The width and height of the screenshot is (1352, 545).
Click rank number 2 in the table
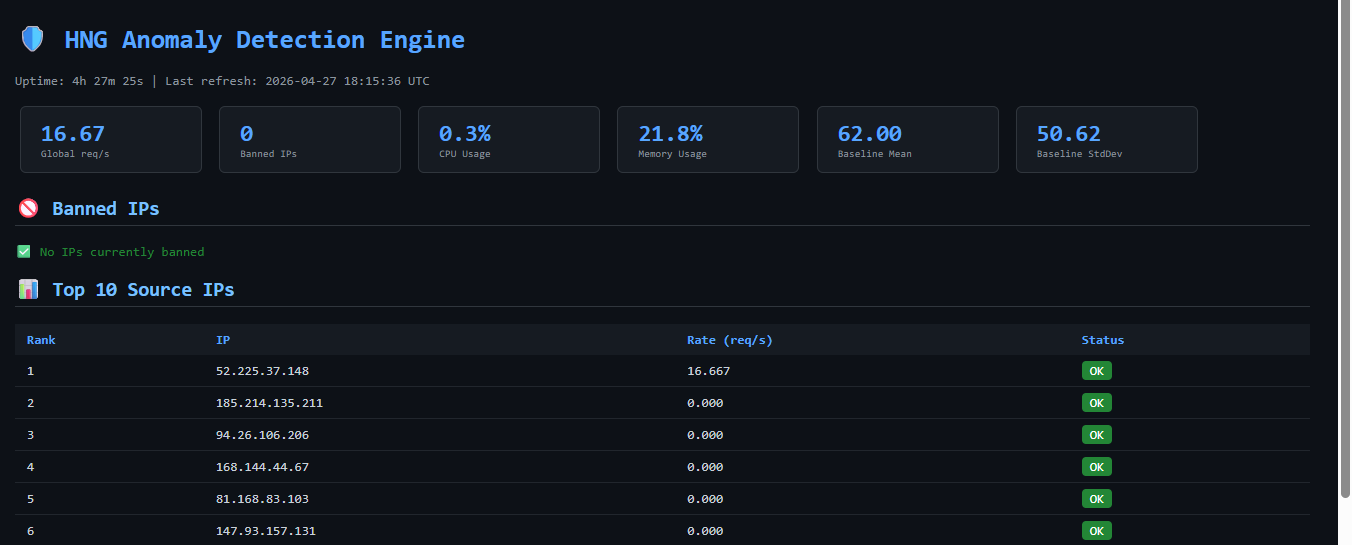[30, 403]
